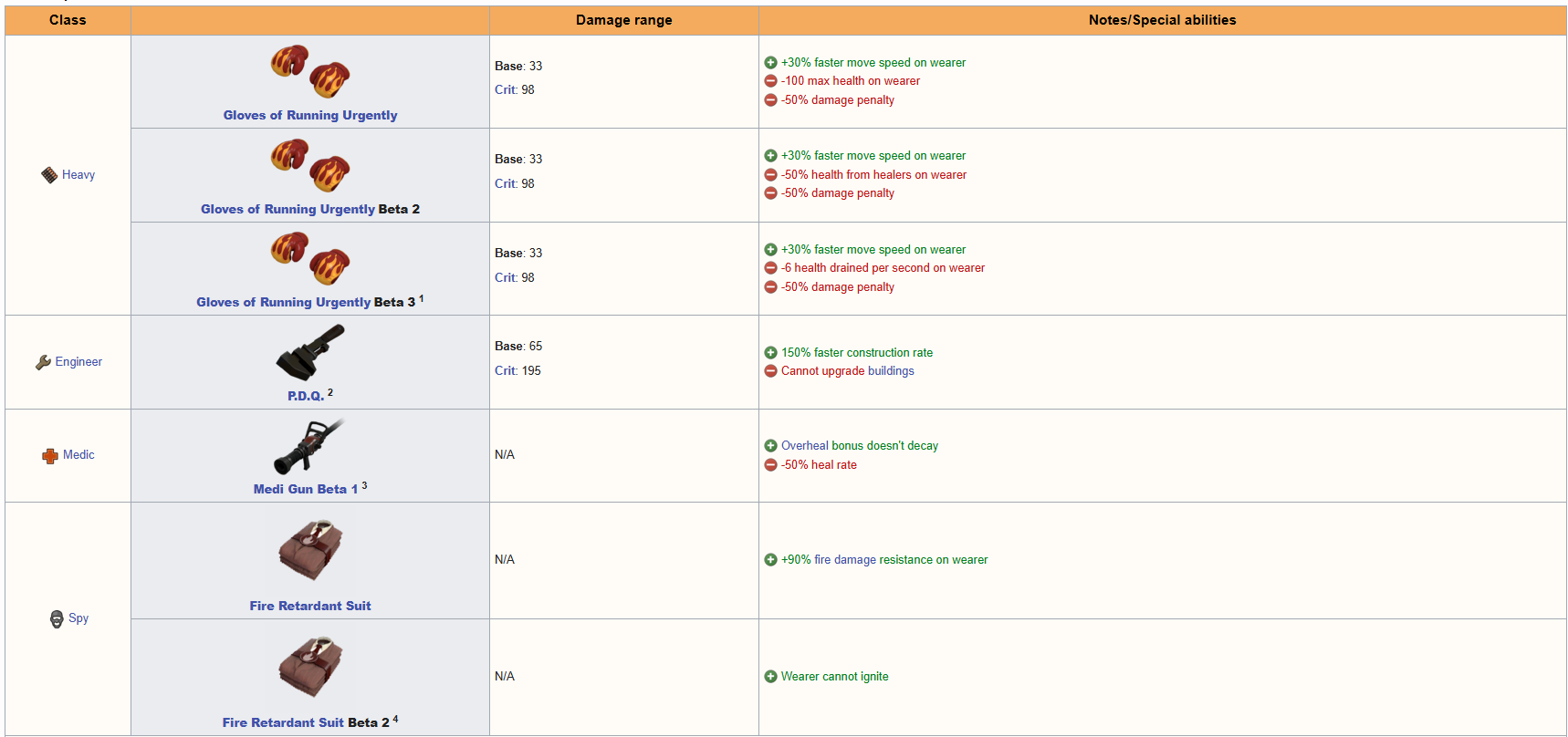The height and width of the screenshot is (737, 1568).
Task: Click minus icon beside -50% health from healers
Action: [x=770, y=175]
